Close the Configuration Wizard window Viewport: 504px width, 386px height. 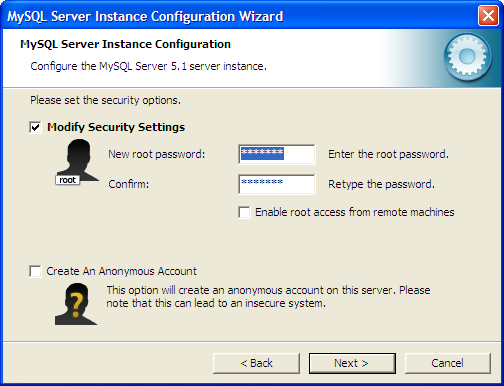(x=488, y=16)
